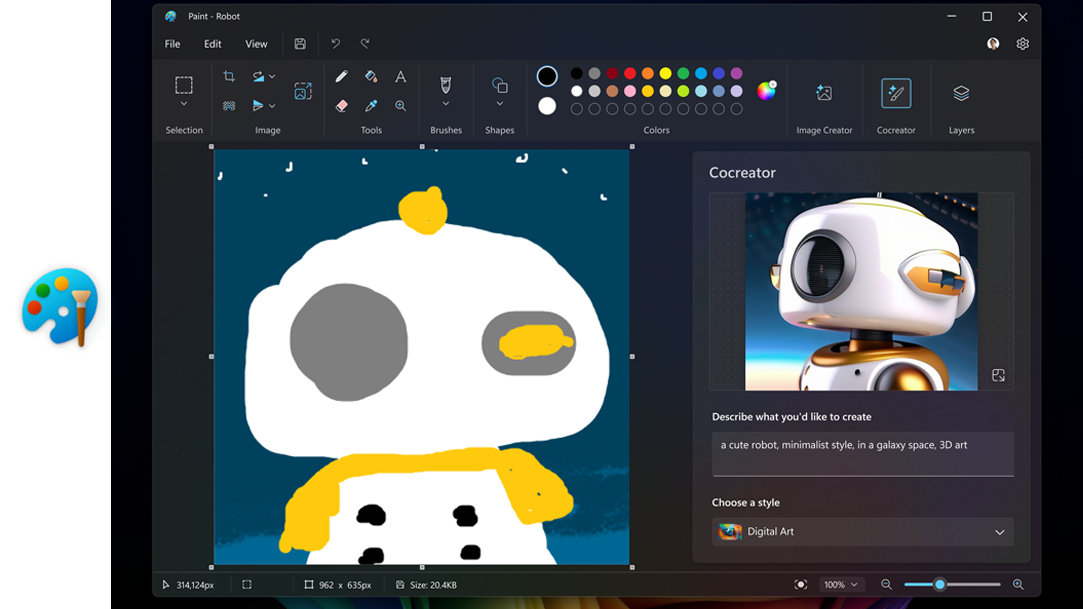Screen dimensions: 1083x609
Task: Click the zoom slider handle
Action: pyautogui.click(x=939, y=584)
